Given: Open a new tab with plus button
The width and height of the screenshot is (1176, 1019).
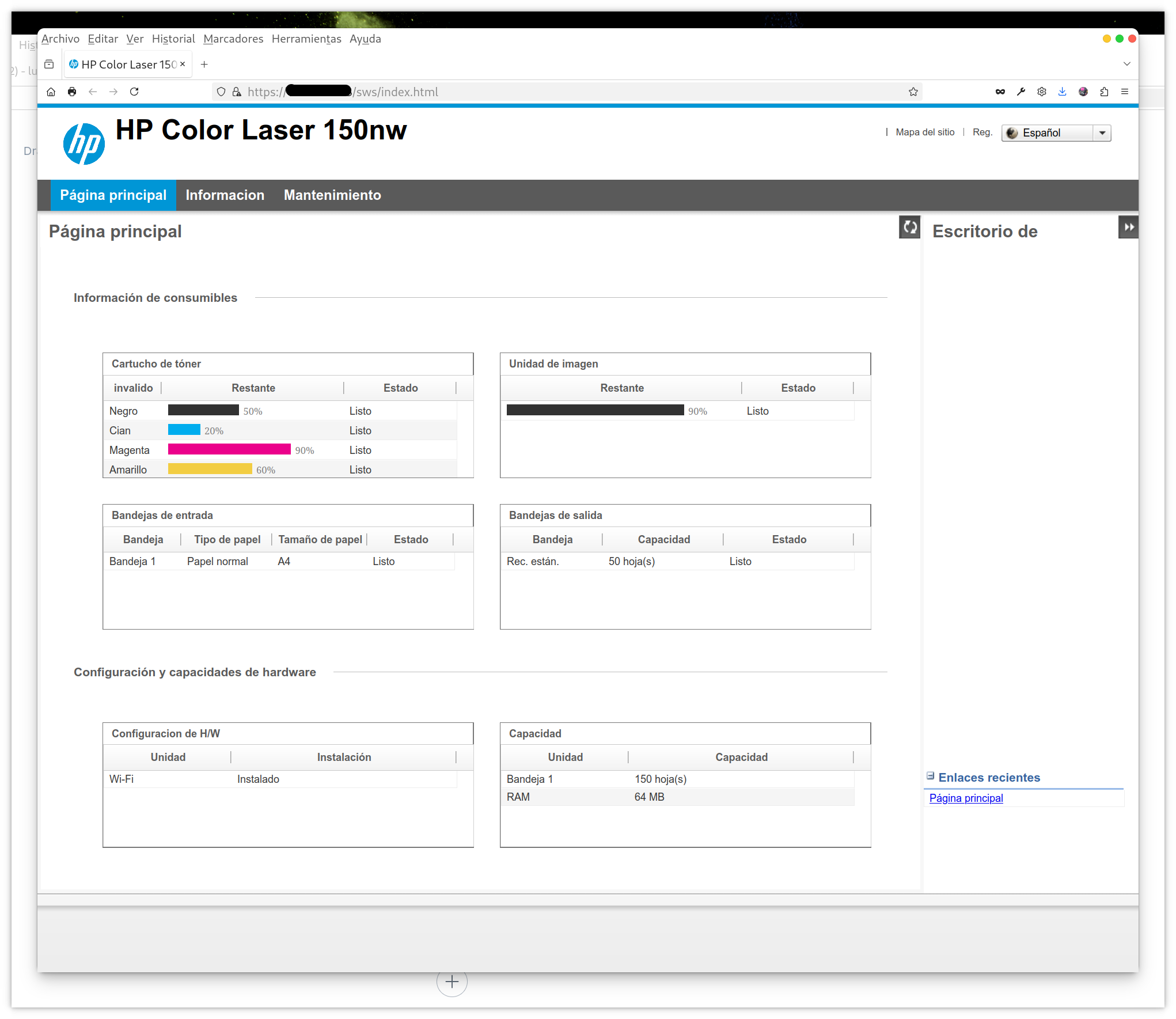Looking at the screenshot, I should 204,65.
